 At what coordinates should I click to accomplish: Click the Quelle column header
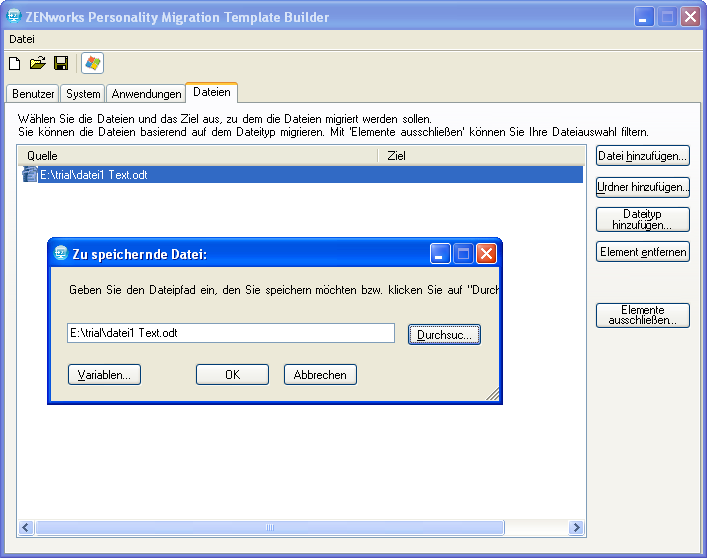[197, 156]
